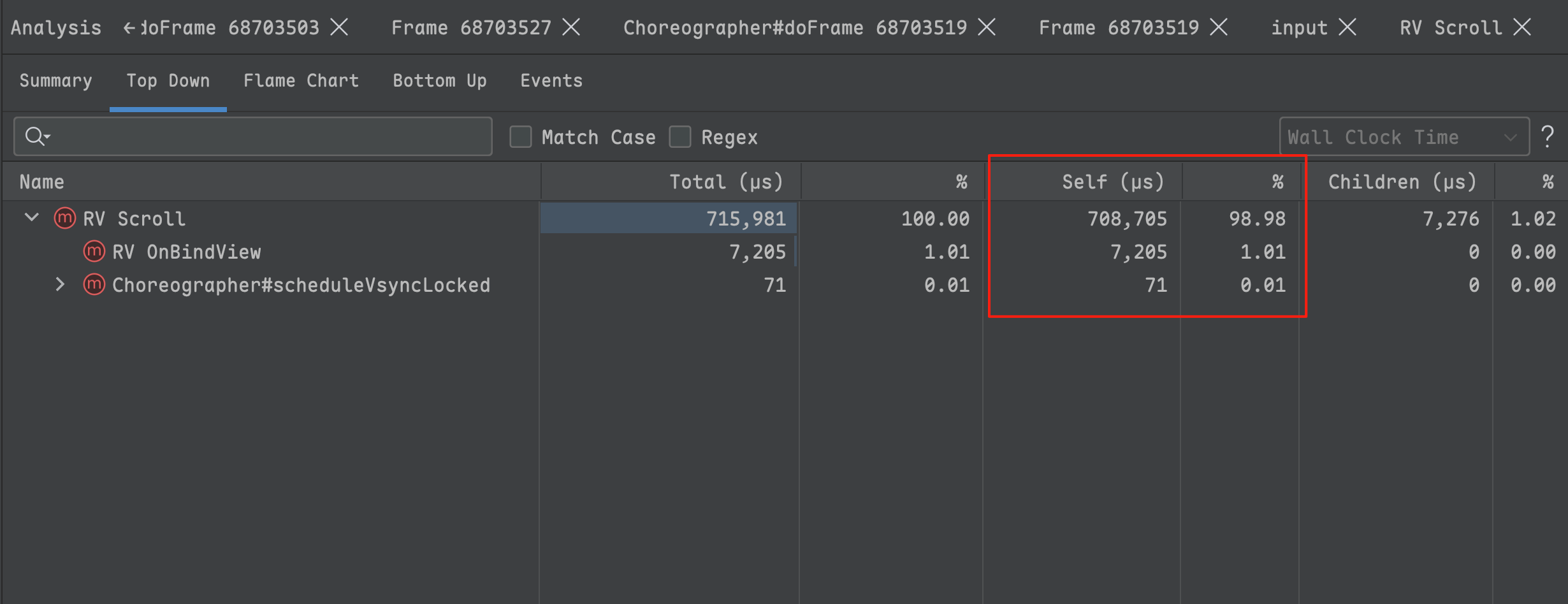
Task: Enable the Match Case checkbox
Action: click(521, 137)
